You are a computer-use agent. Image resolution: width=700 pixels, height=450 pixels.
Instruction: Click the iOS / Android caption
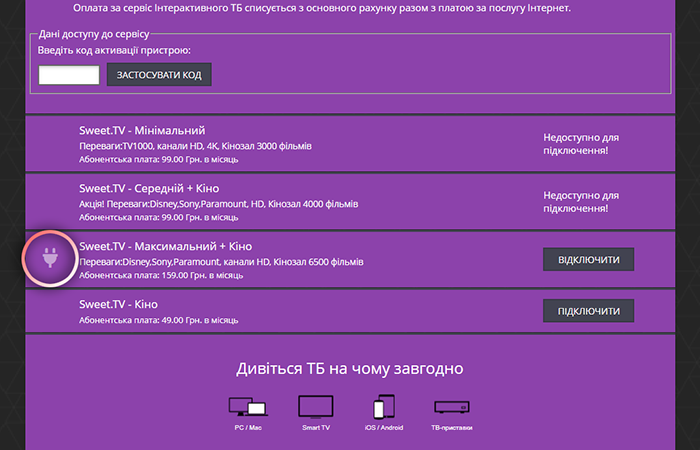point(384,428)
